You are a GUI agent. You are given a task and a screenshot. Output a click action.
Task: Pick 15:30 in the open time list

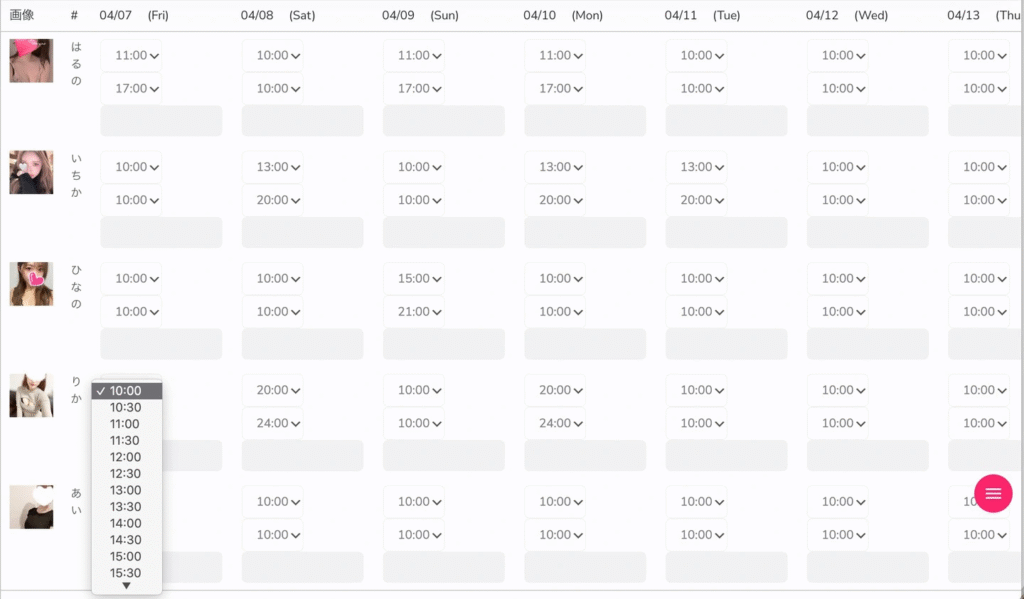tap(125, 573)
